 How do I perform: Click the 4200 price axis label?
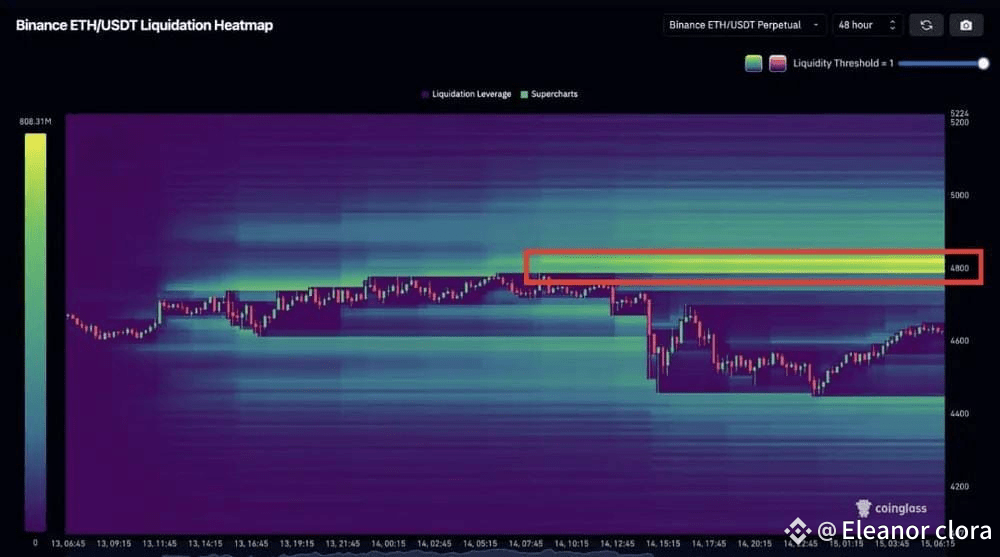[959, 486]
